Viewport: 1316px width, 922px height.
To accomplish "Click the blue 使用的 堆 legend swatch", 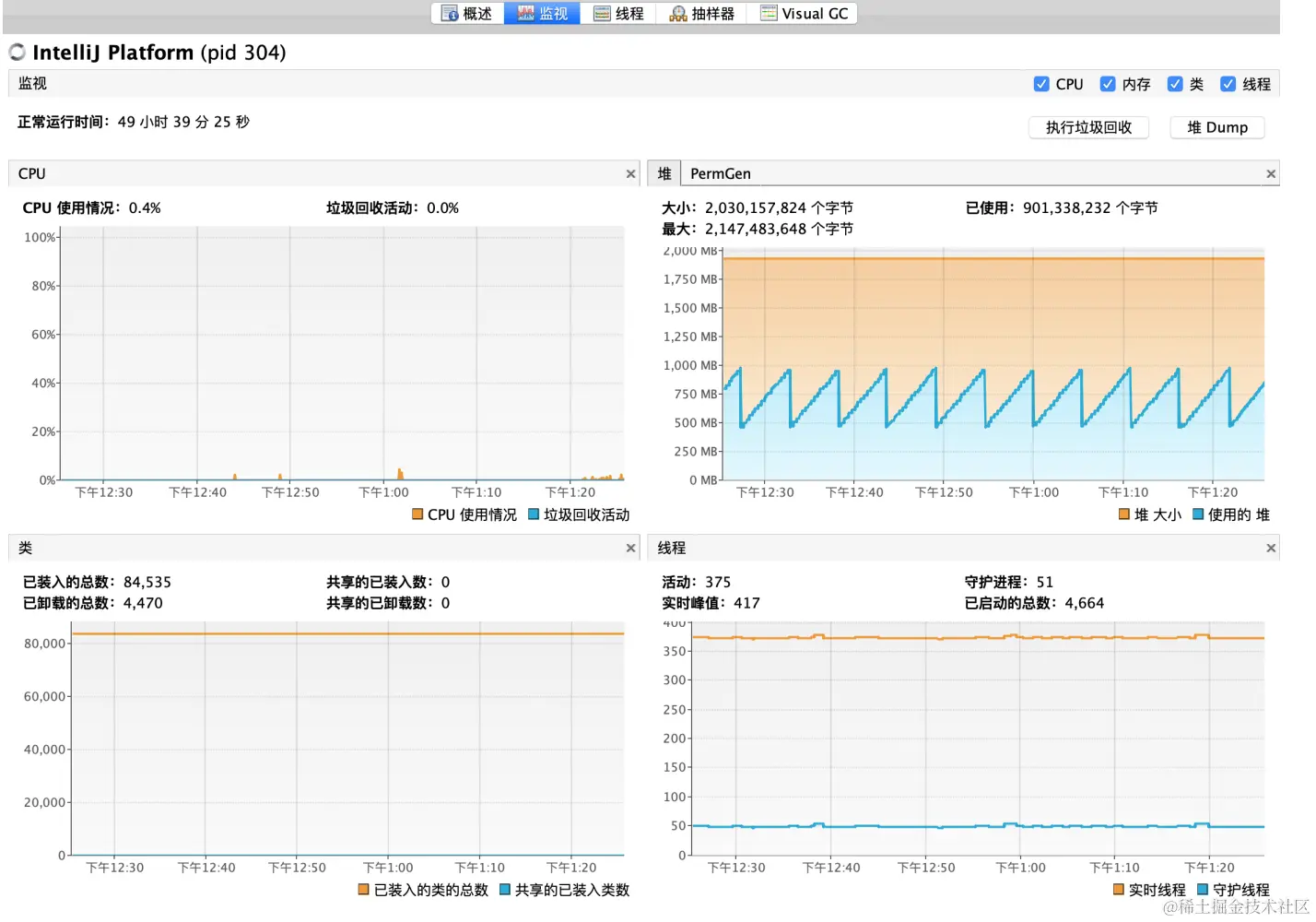I will tap(1199, 514).
